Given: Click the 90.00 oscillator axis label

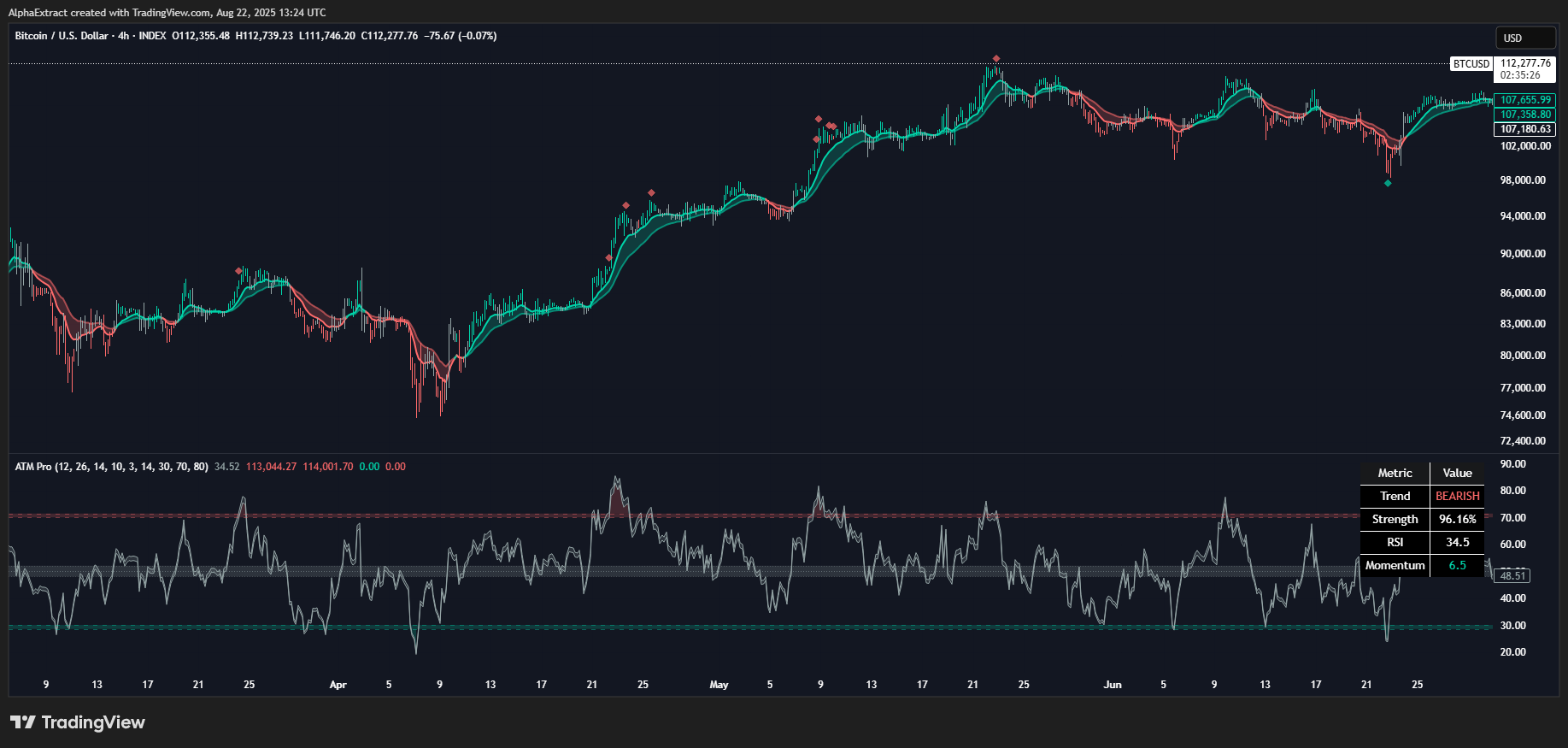Looking at the screenshot, I should pos(1512,464).
